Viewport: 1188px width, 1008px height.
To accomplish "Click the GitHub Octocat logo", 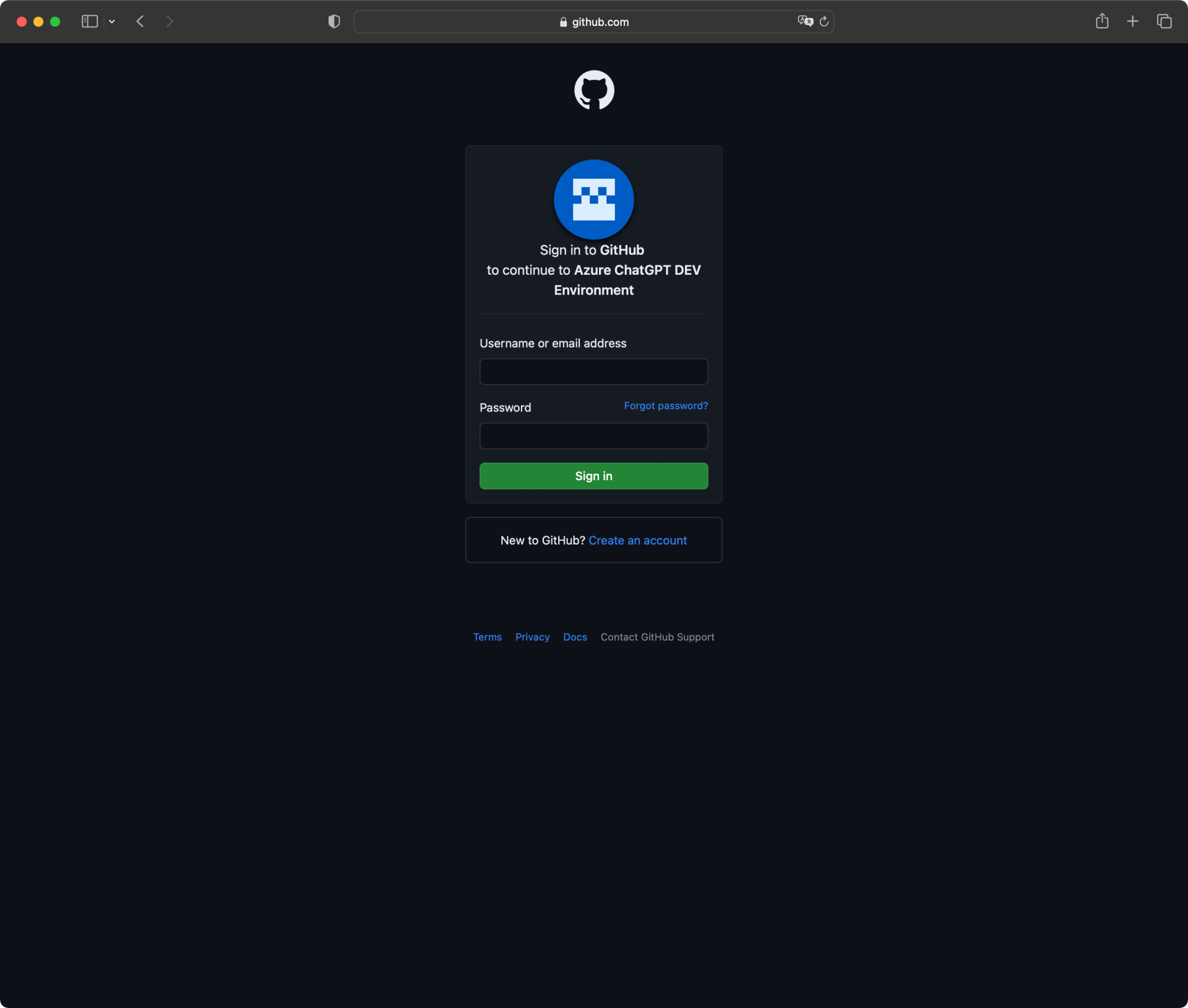I will [593, 90].
